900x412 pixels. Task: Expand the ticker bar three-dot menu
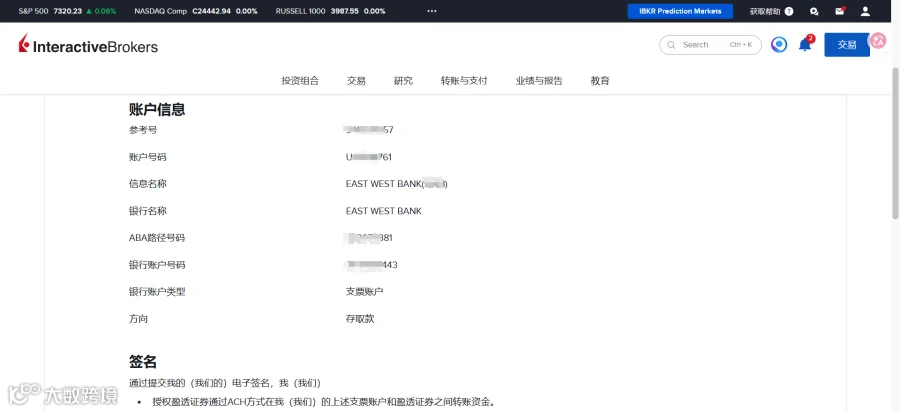click(x=432, y=11)
